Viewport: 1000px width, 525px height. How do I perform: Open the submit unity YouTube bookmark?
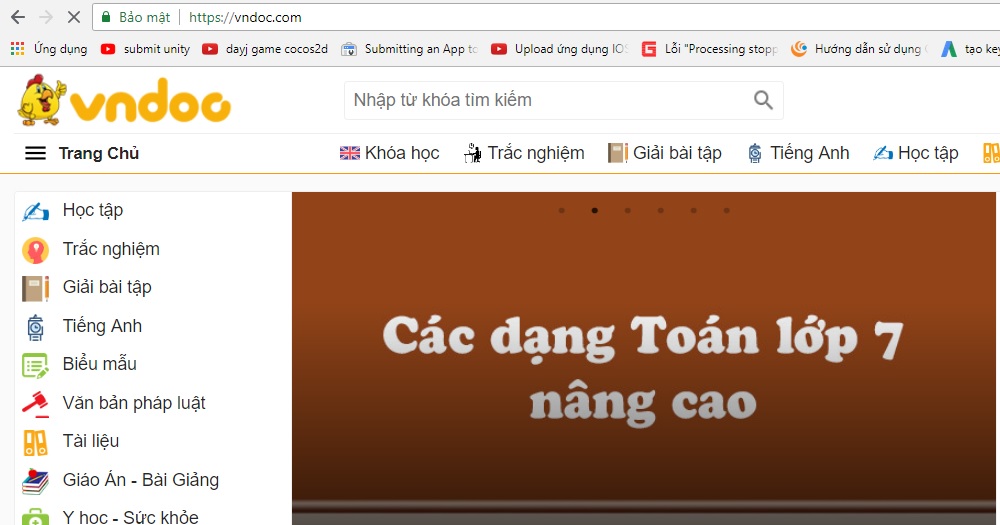tap(145, 49)
